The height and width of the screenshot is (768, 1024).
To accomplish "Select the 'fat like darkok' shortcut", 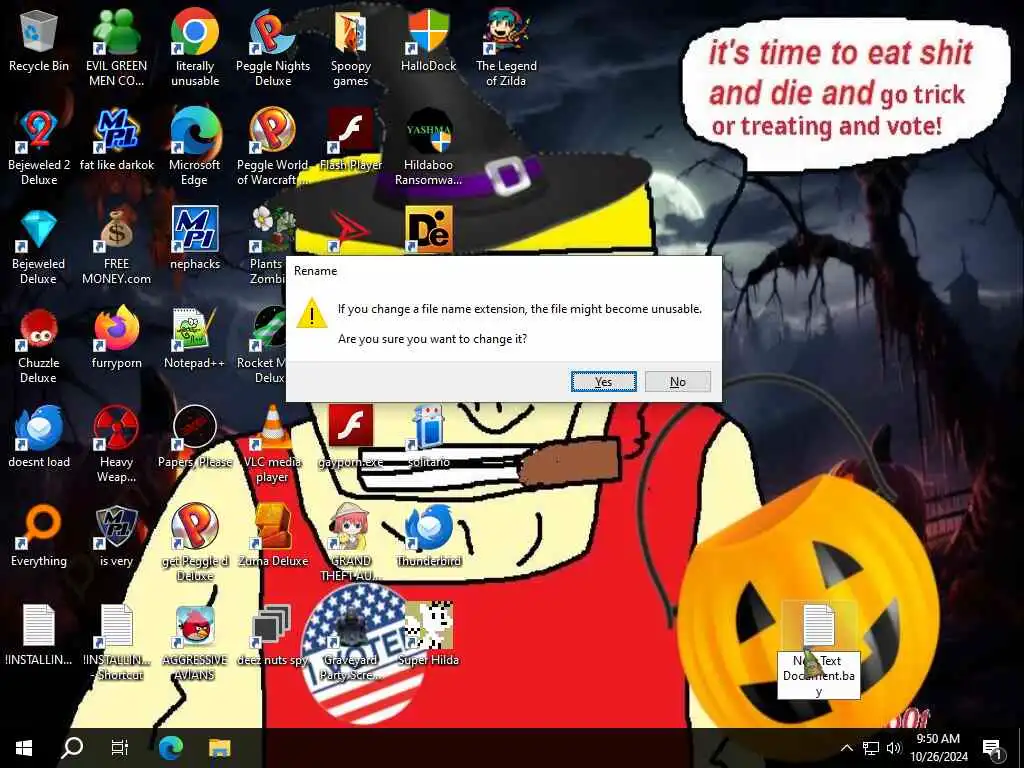I will tap(116, 140).
